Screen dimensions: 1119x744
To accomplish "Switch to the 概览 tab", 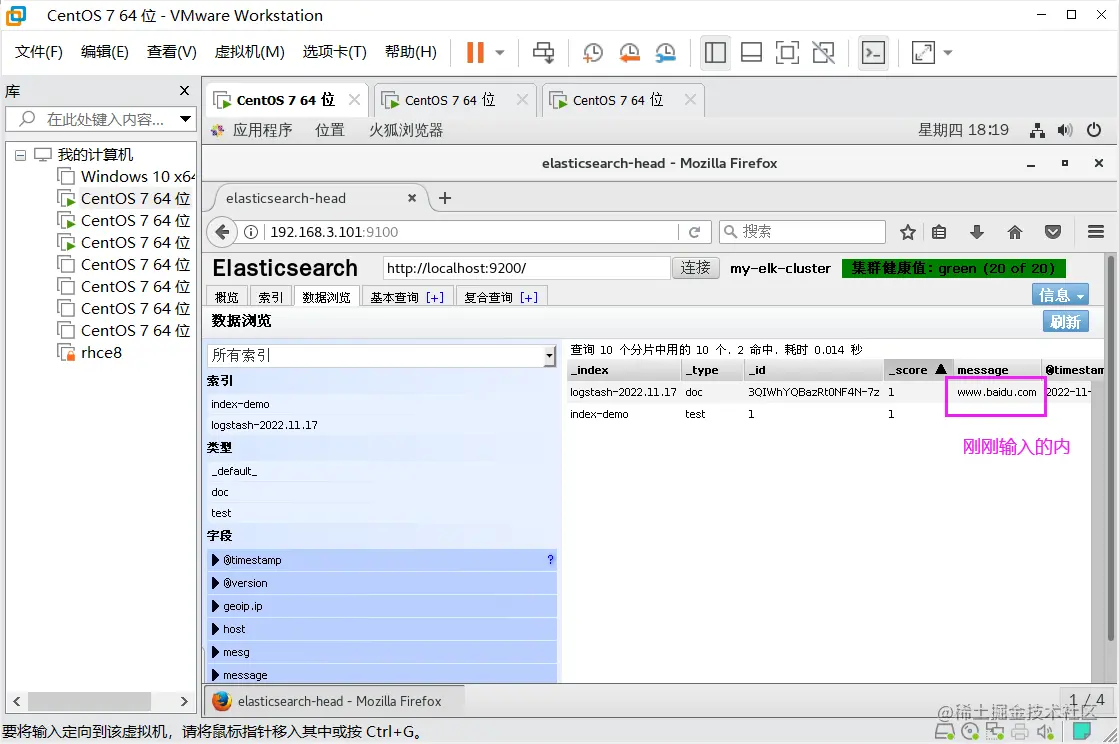I will (x=226, y=297).
